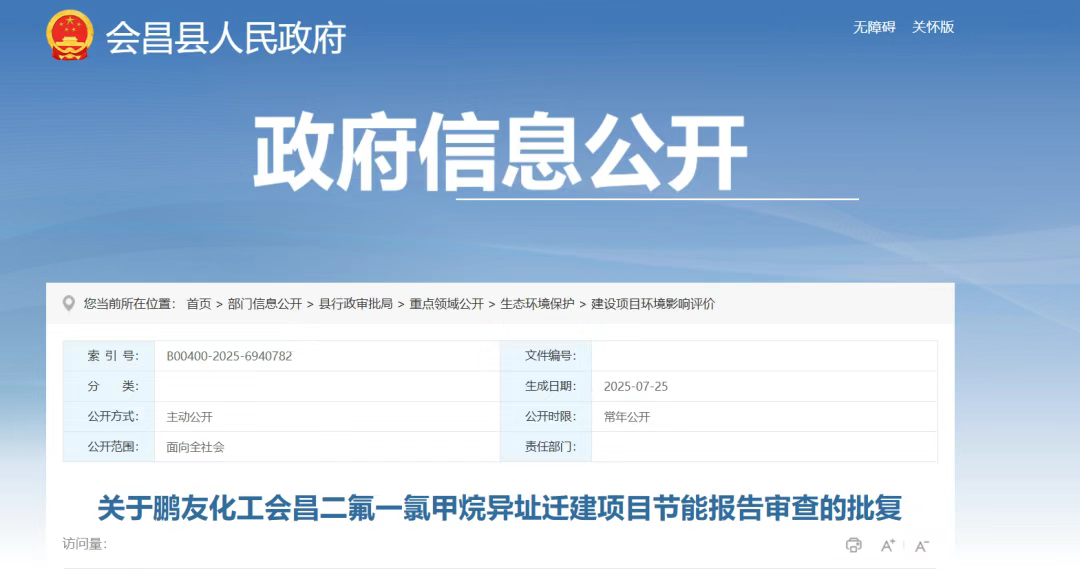
Task: Click the 生成日期 label cell
Action: pos(546,386)
